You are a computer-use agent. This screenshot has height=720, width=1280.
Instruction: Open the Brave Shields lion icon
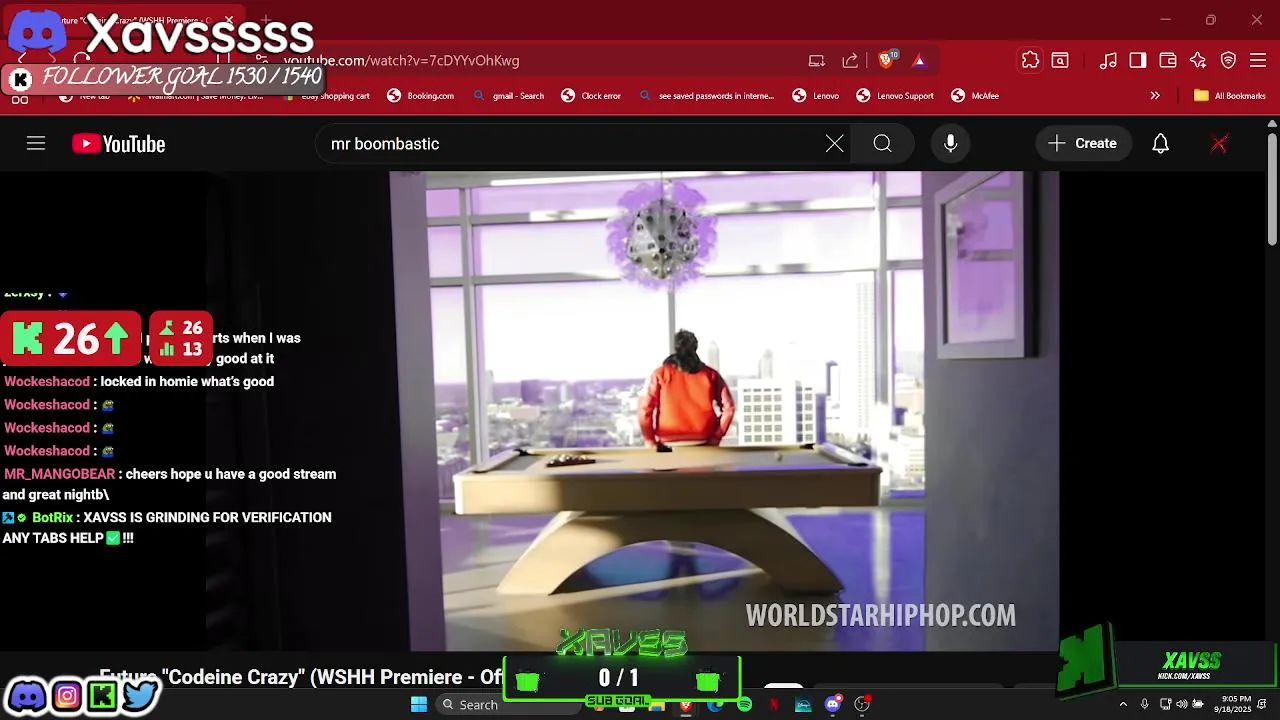[x=886, y=61]
